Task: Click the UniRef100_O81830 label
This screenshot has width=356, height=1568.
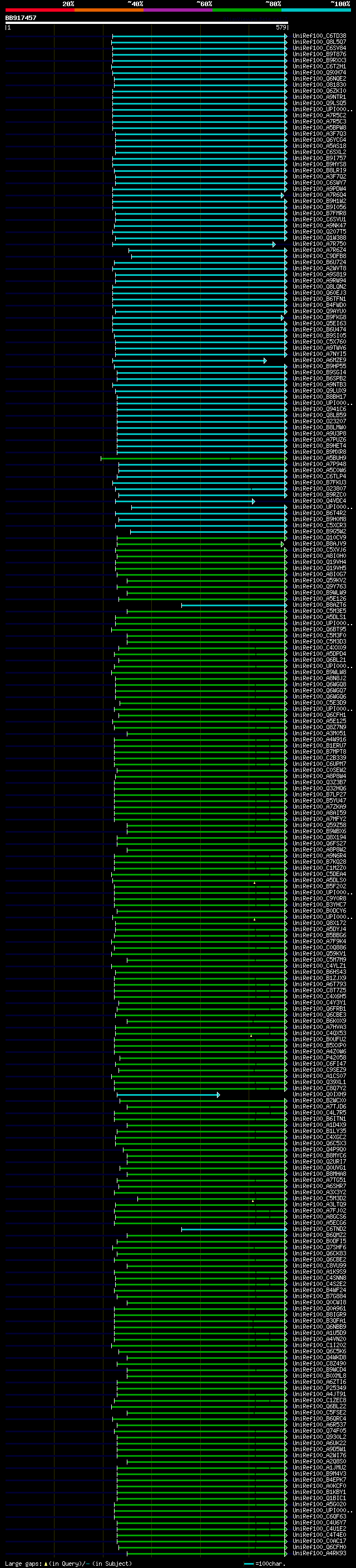Action: tap(319, 85)
